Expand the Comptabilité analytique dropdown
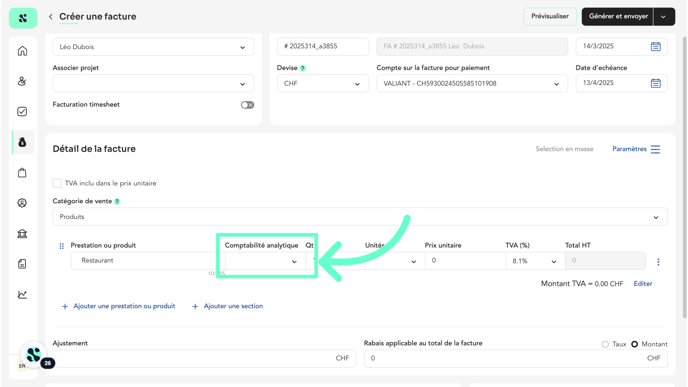Image resolution: width=688 pixels, height=387 pixels. pos(262,261)
